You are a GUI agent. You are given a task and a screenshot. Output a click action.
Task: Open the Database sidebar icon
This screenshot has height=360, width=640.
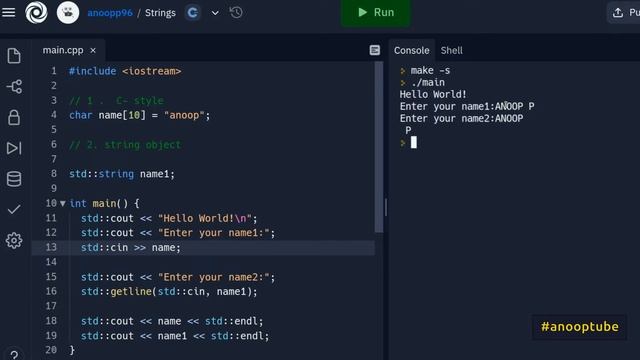point(14,179)
